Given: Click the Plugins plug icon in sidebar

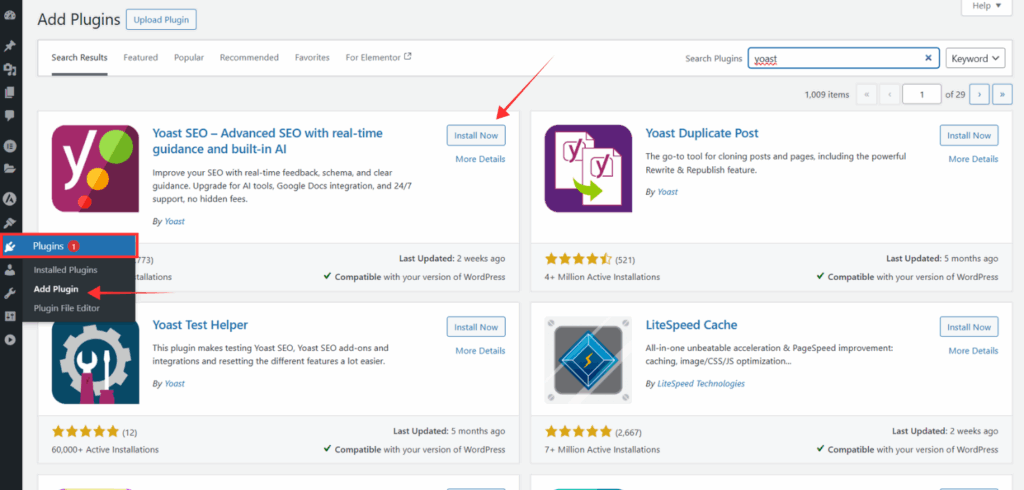Looking at the screenshot, I should pyautogui.click(x=10, y=246).
